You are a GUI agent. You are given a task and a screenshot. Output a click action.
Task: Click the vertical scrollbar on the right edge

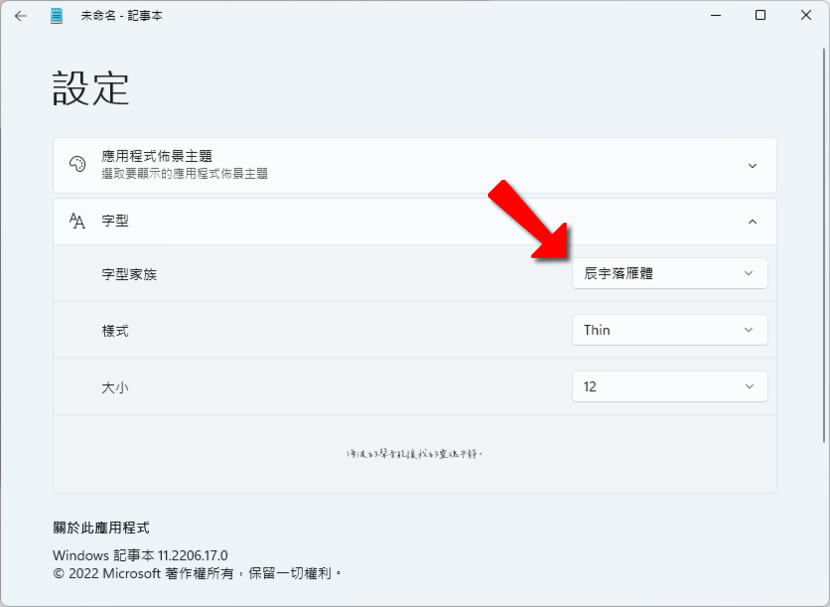[x=824, y=246]
